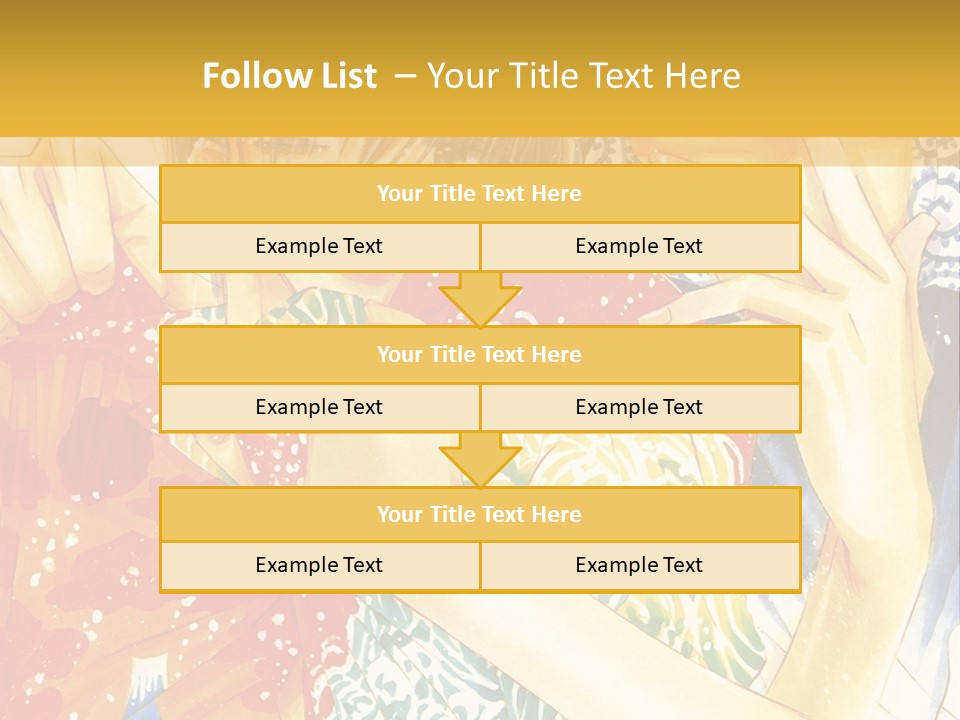This screenshot has width=960, height=720.
Task: Click the golden title banner left of "Follow List"
Action: (x=100, y=76)
